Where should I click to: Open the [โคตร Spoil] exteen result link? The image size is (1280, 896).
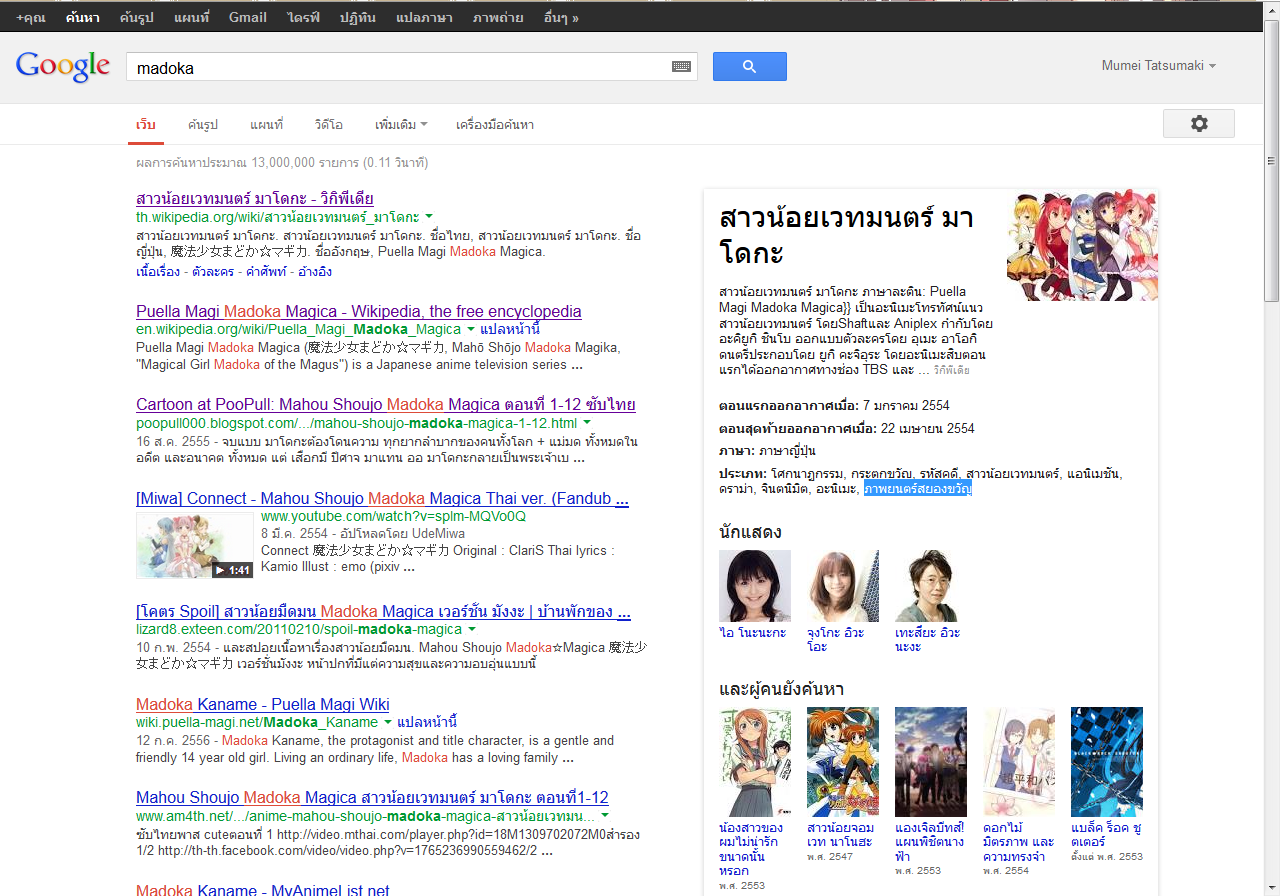tap(383, 612)
